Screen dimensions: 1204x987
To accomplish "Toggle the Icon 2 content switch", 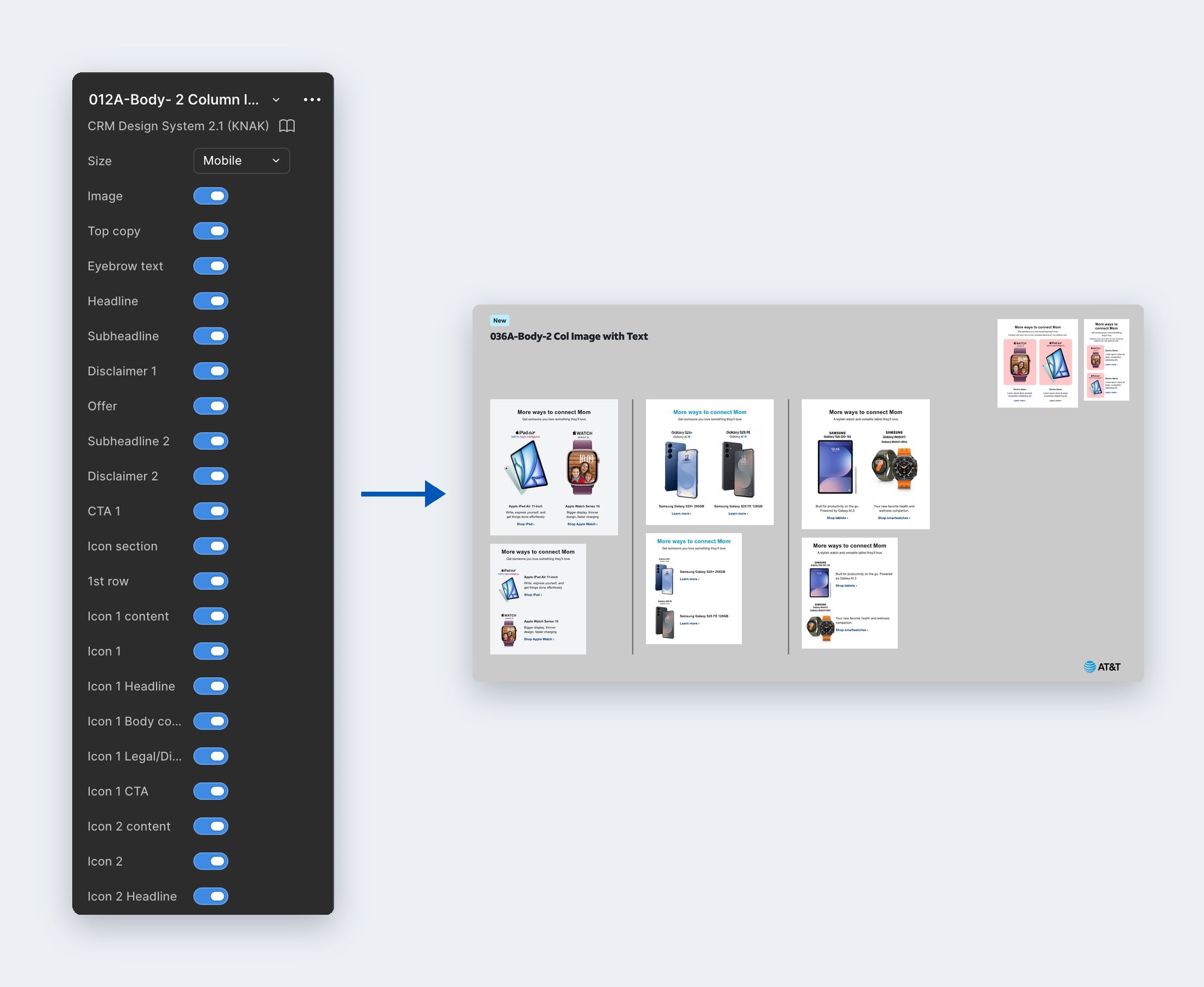I will coord(211,826).
